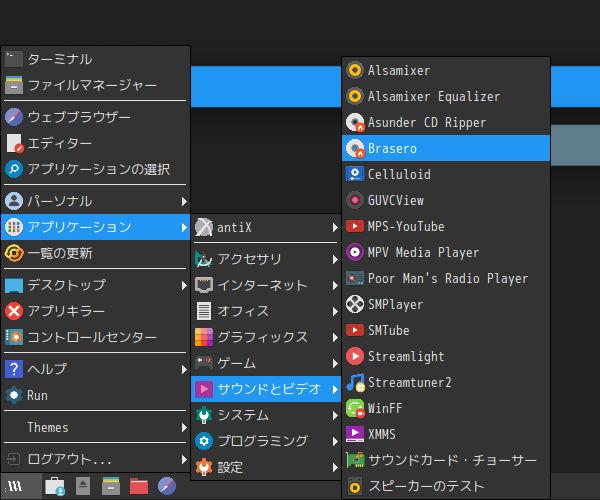Click the eject media icon on taskbar
The width and height of the screenshot is (600, 500).
pos(83,486)
